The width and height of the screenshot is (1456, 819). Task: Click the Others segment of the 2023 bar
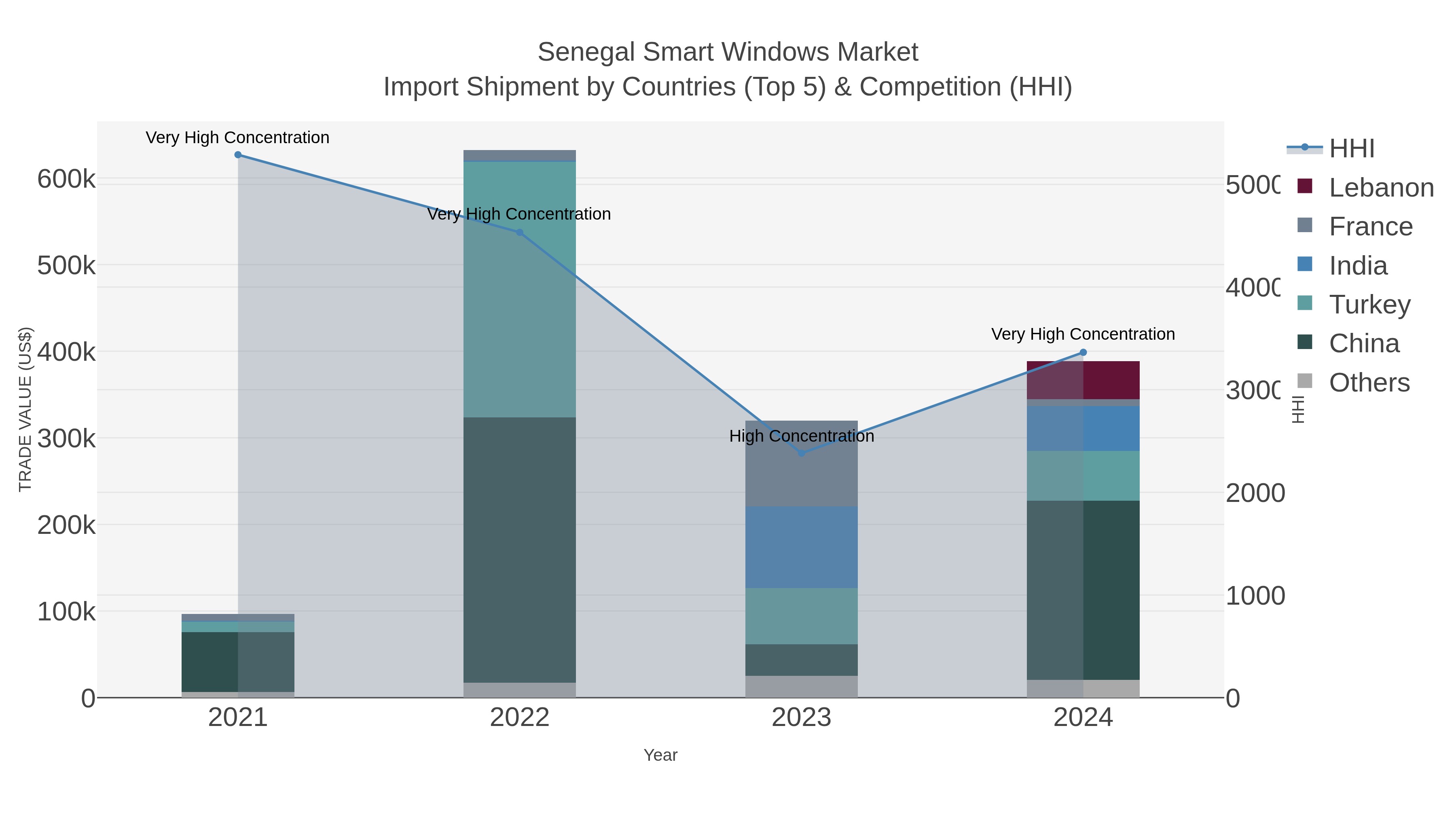[802, 687]
